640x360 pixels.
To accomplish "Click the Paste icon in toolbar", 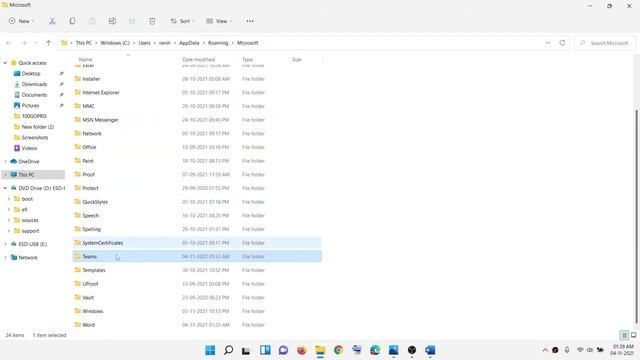I will pyautogui.click(x=92, y=21).
